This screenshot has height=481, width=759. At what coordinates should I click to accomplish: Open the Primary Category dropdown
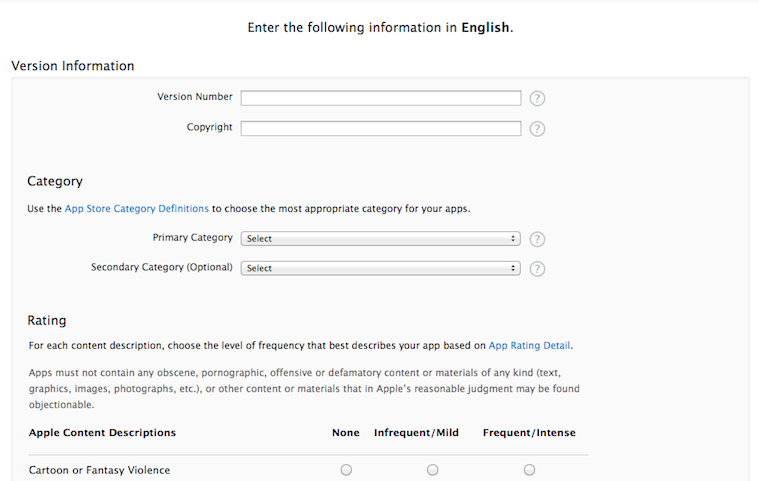tap(380, 239)
